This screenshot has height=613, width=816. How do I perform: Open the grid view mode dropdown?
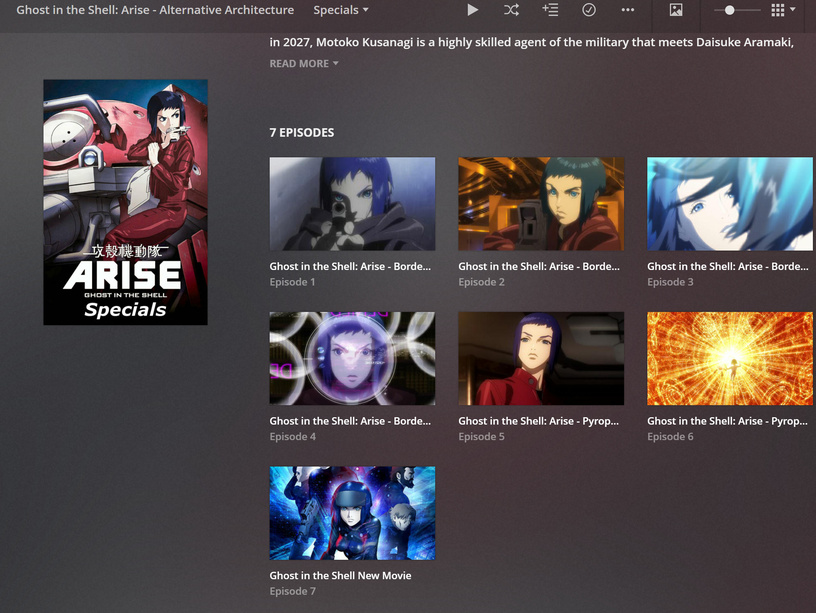click(783, 10)
